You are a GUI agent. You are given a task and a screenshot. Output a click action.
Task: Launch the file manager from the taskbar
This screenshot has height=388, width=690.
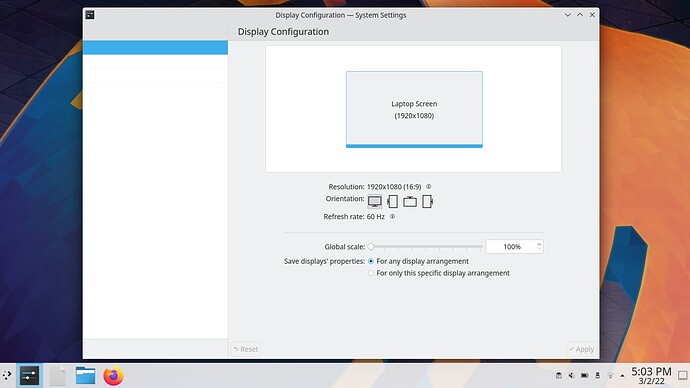(85, 376)
